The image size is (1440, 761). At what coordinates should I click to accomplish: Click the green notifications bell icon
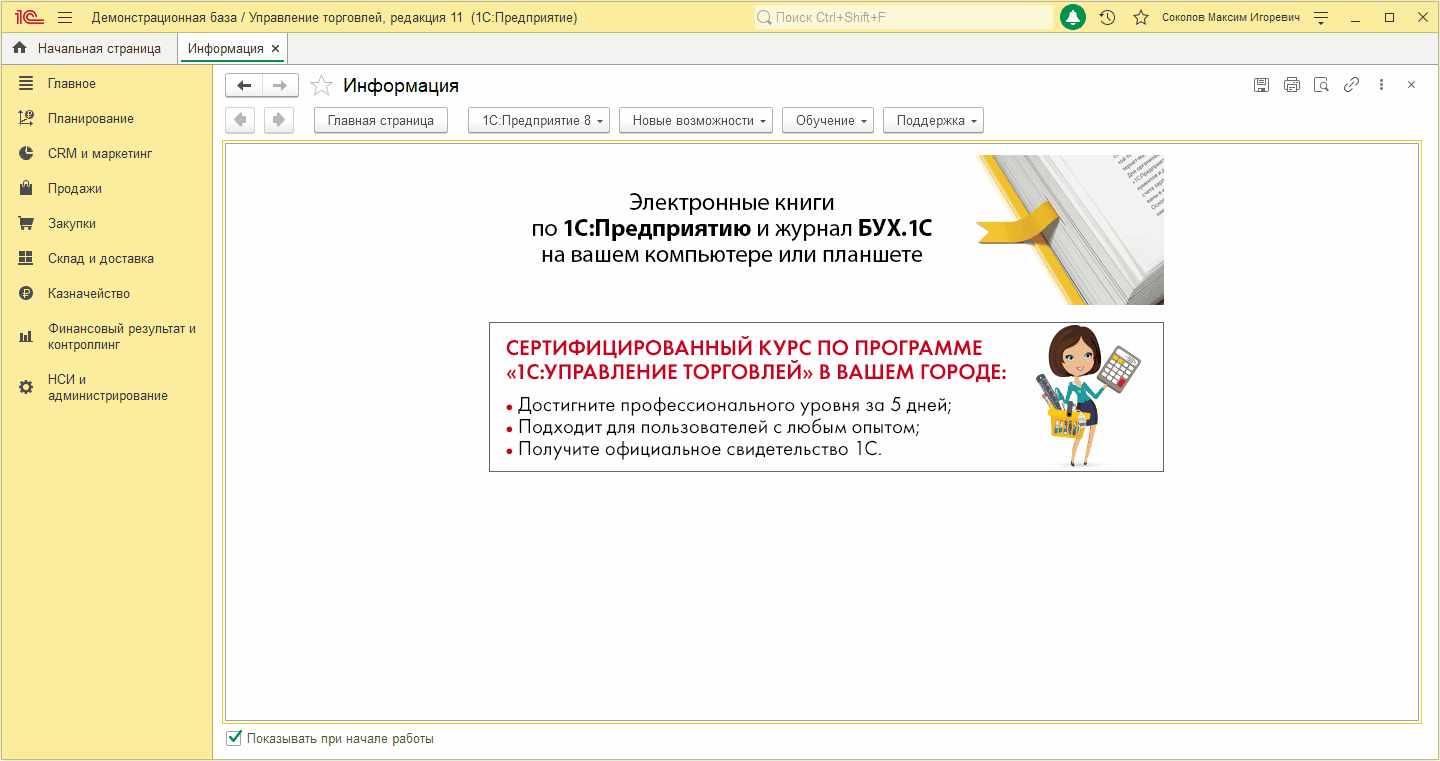(1073, 18)
